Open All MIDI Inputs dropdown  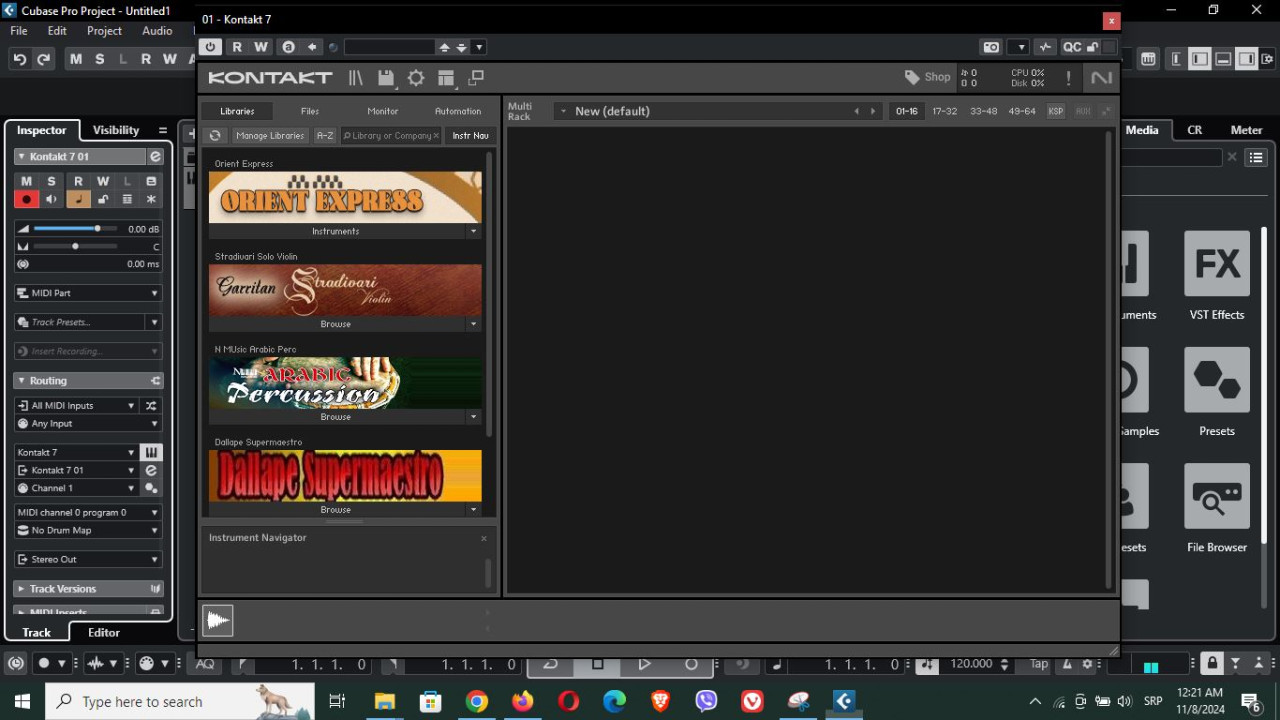[77, 406]
